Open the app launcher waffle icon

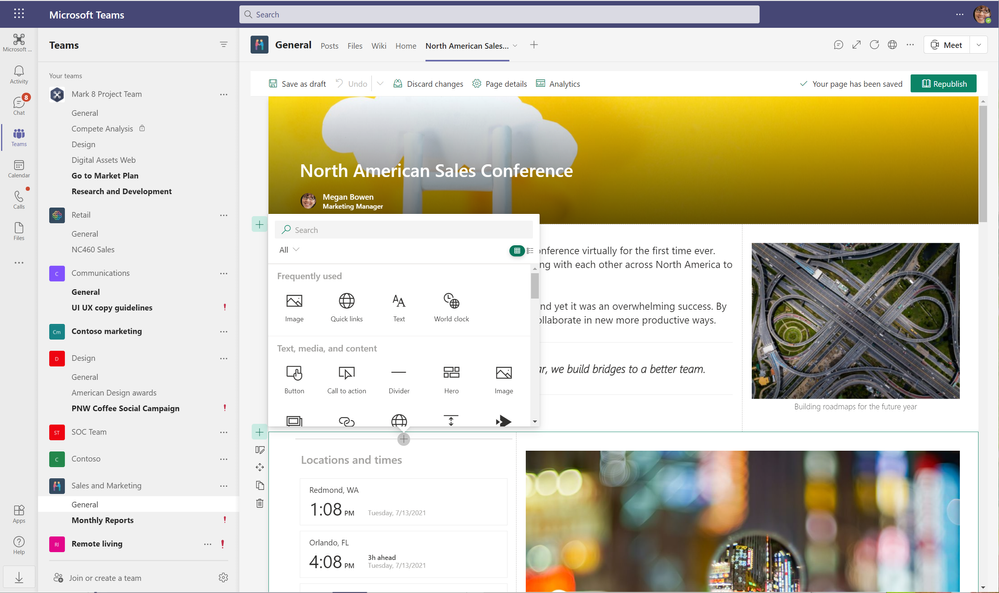19,13
